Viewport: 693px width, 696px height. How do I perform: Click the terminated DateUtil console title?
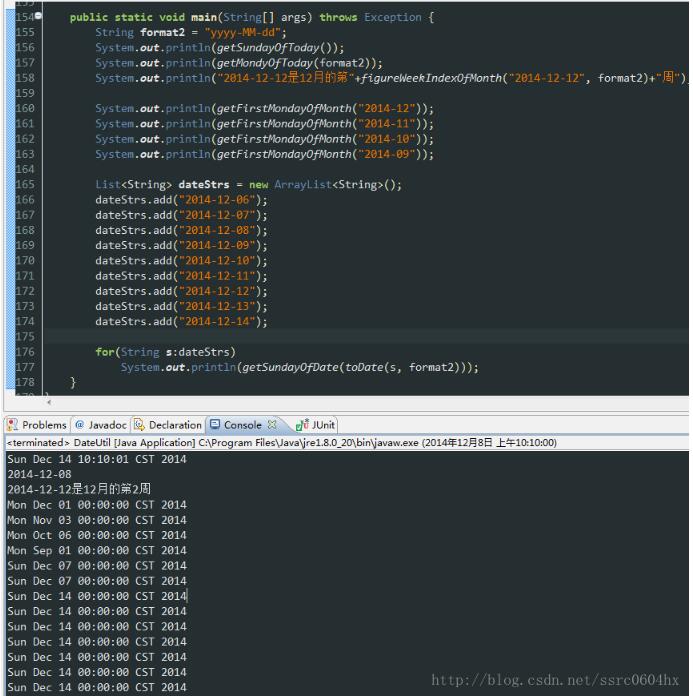281,443
